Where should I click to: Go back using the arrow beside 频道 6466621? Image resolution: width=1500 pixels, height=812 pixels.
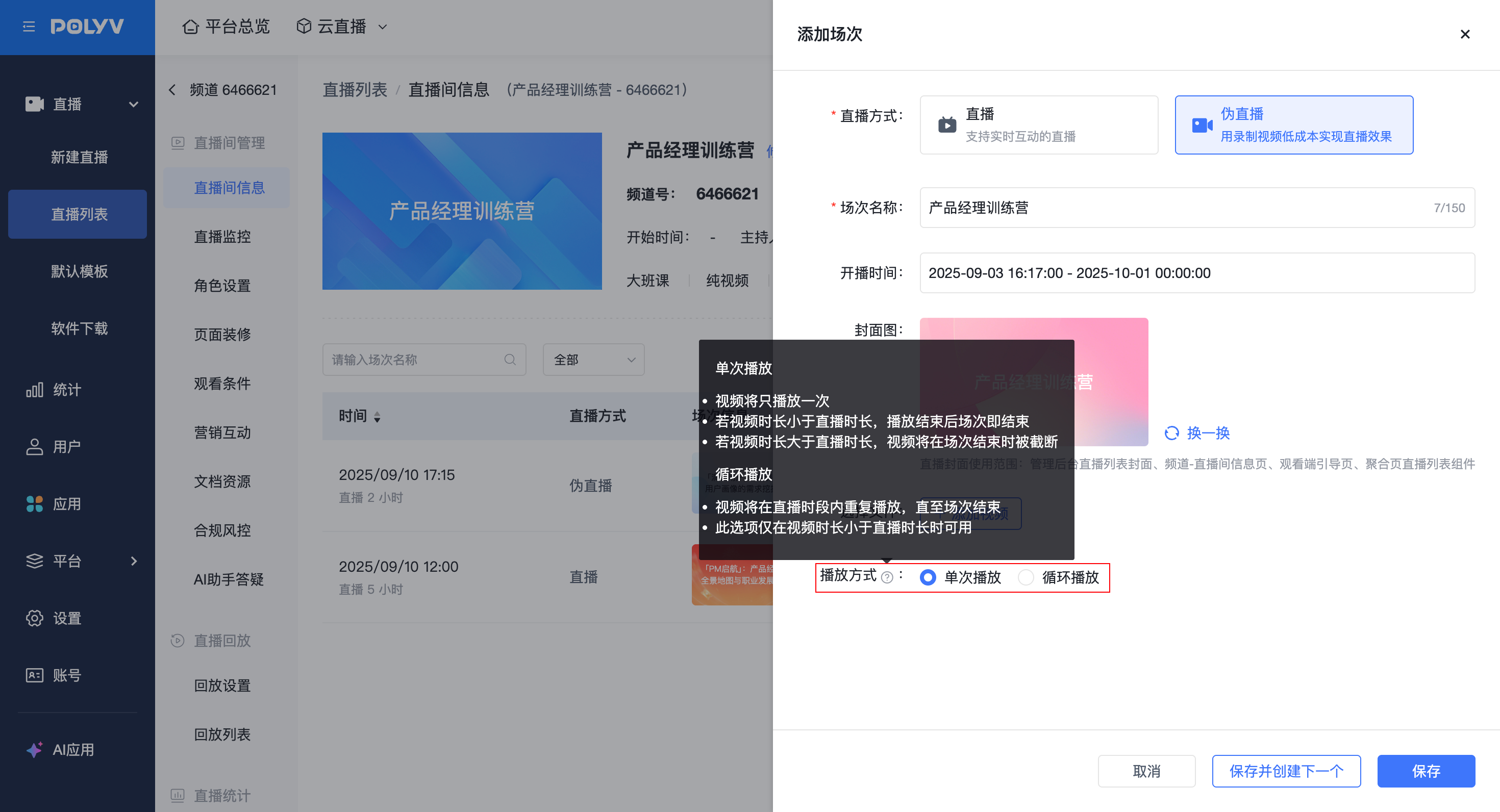pos(172,90)
